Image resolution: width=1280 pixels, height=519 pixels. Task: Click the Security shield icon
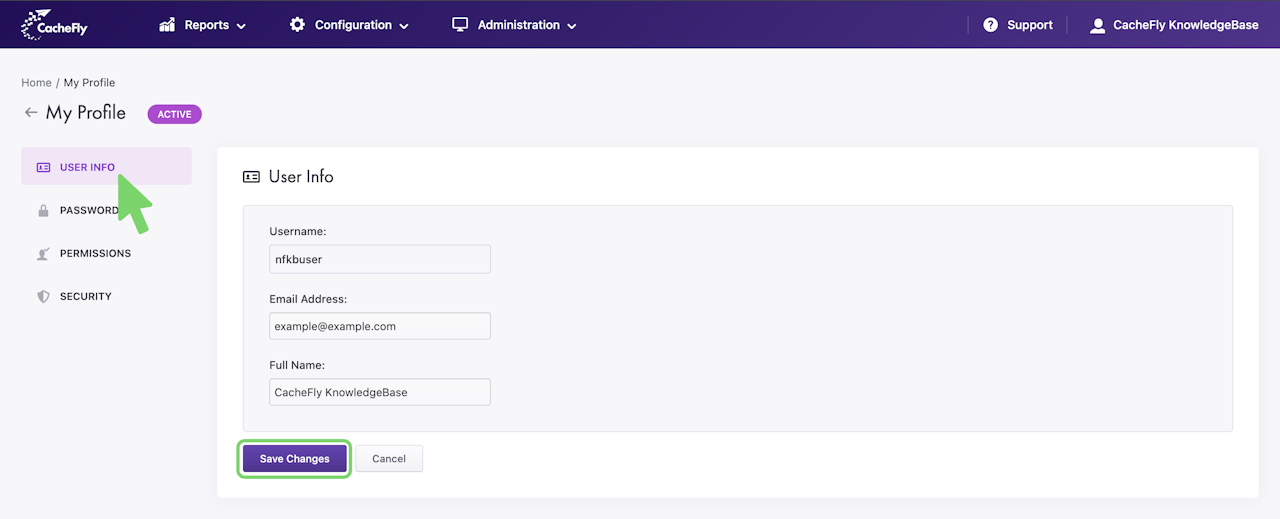tap(43, 297)
